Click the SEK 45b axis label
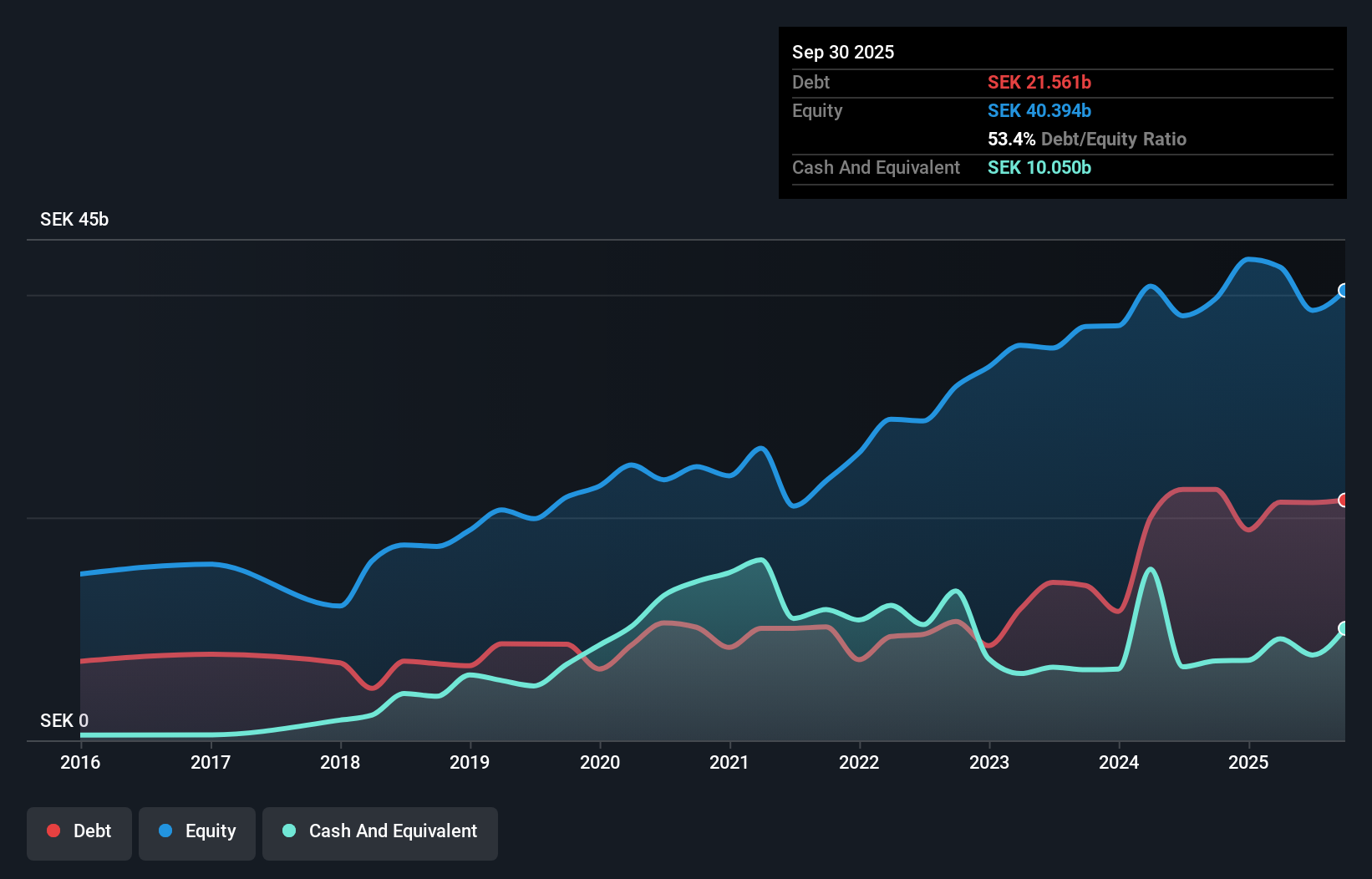1372x879 pixels. coord(74,219)
